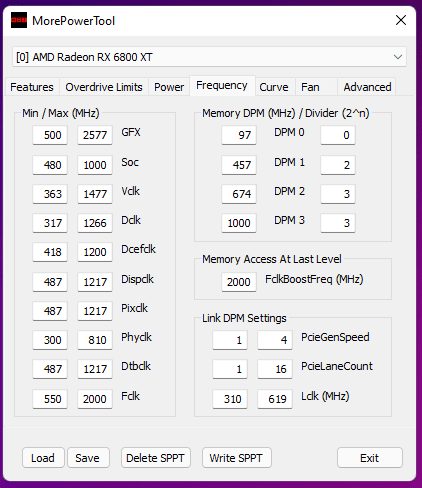Screen dimensions: 422x488
Task: Select the Power tab
Action: pyautogui.click(x=169, y=87)
